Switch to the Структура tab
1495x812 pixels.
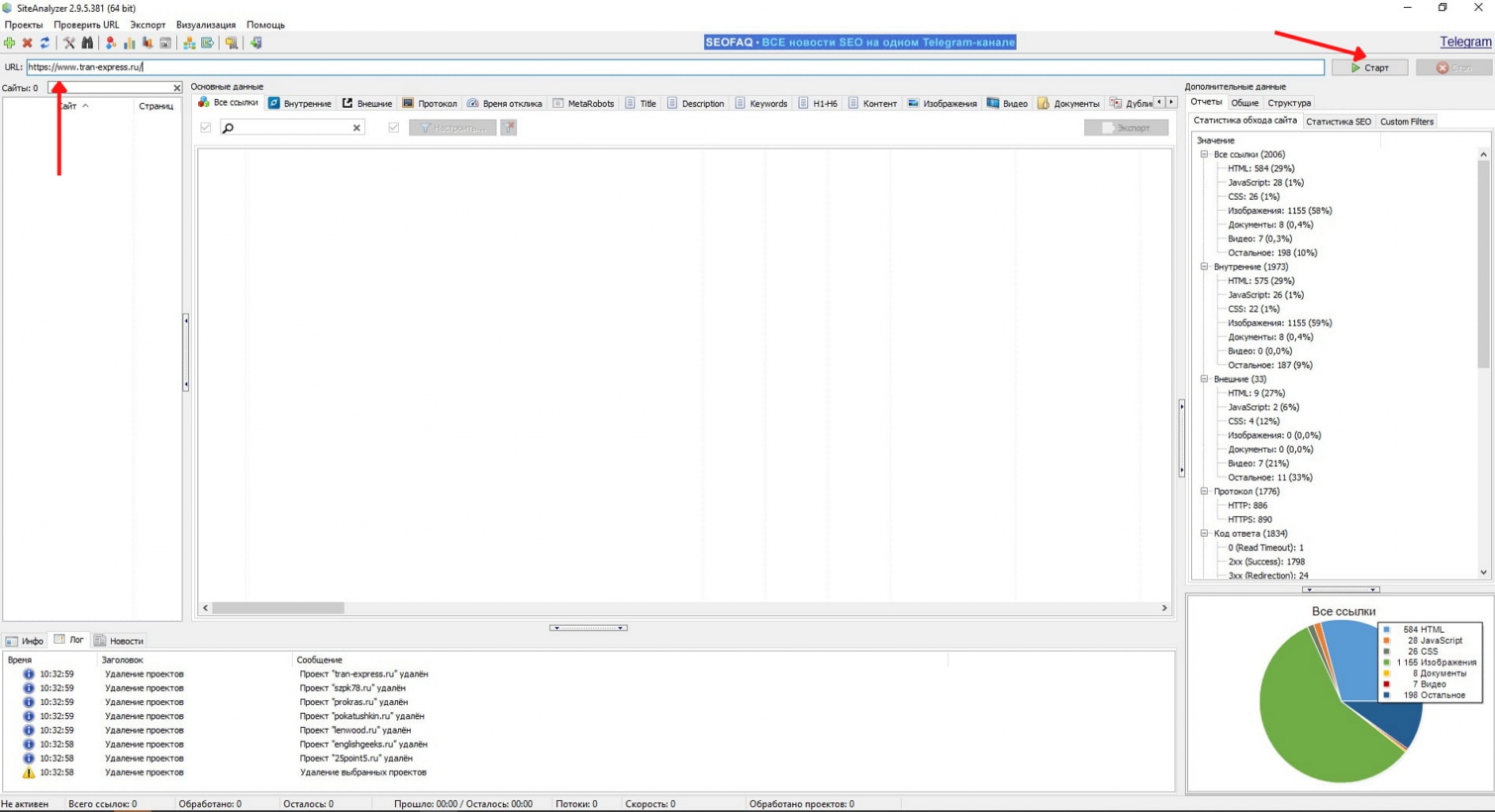(x=1289, y=103)
